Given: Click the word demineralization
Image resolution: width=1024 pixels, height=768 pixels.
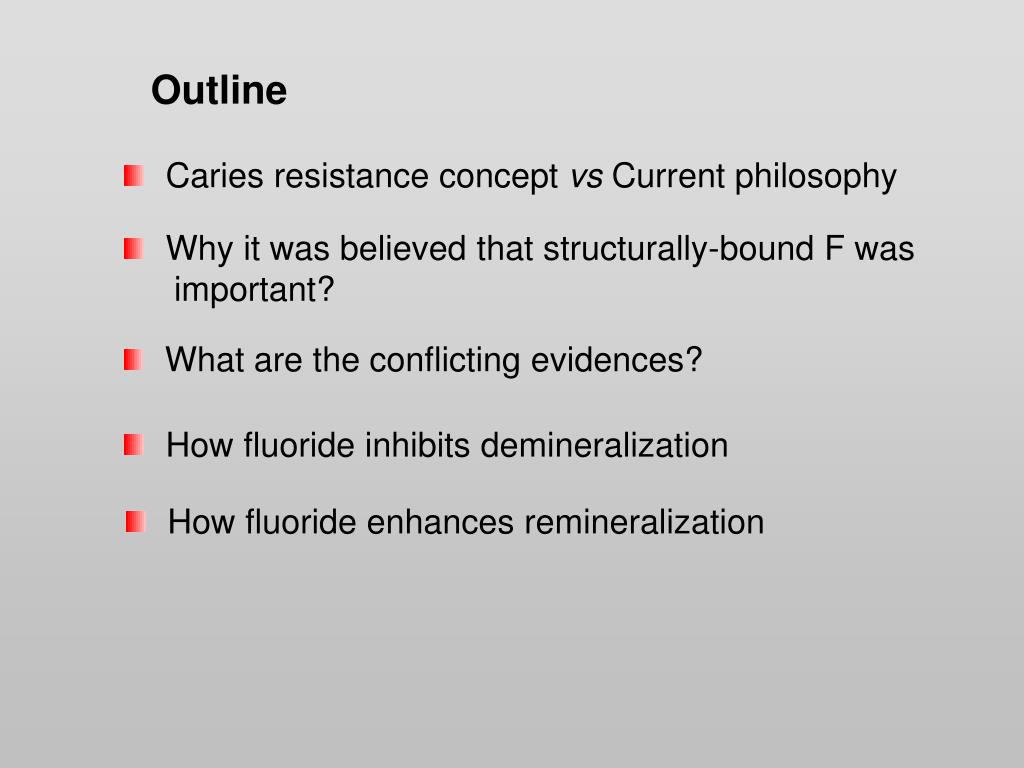Looking at the screenshot, I should 604,446.
